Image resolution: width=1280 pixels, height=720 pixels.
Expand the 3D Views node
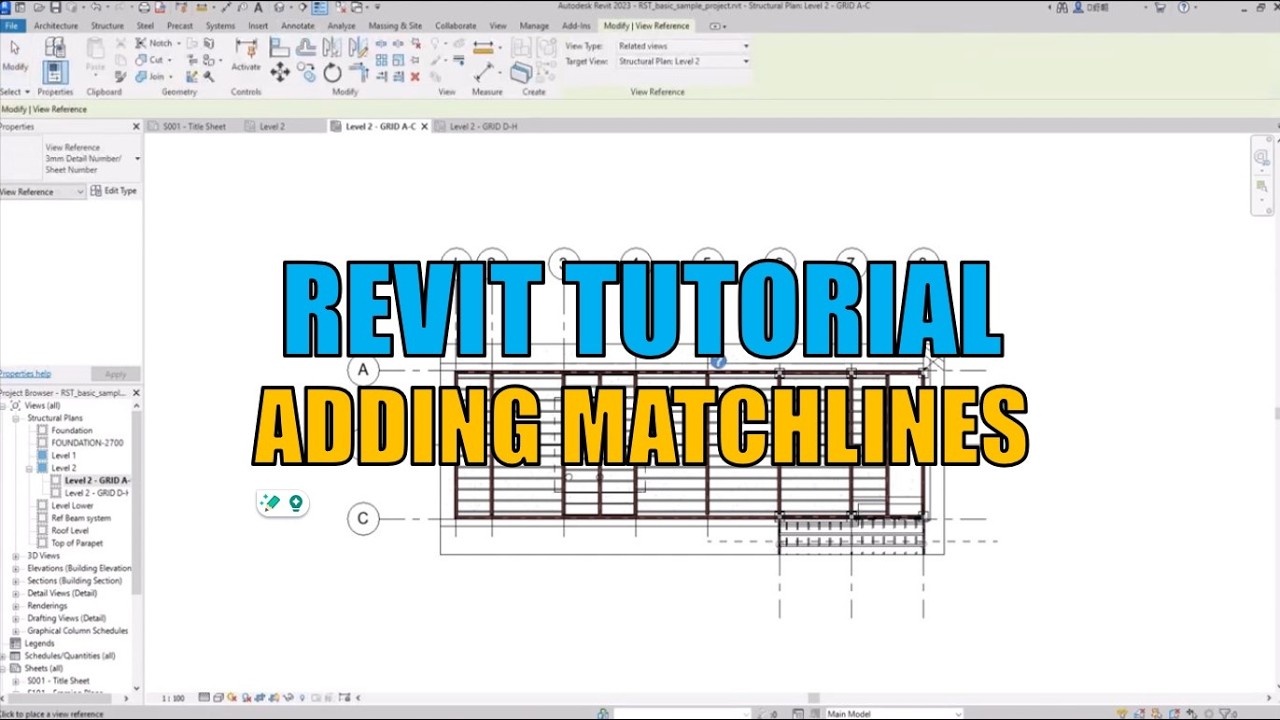click(x=15, y=556)
